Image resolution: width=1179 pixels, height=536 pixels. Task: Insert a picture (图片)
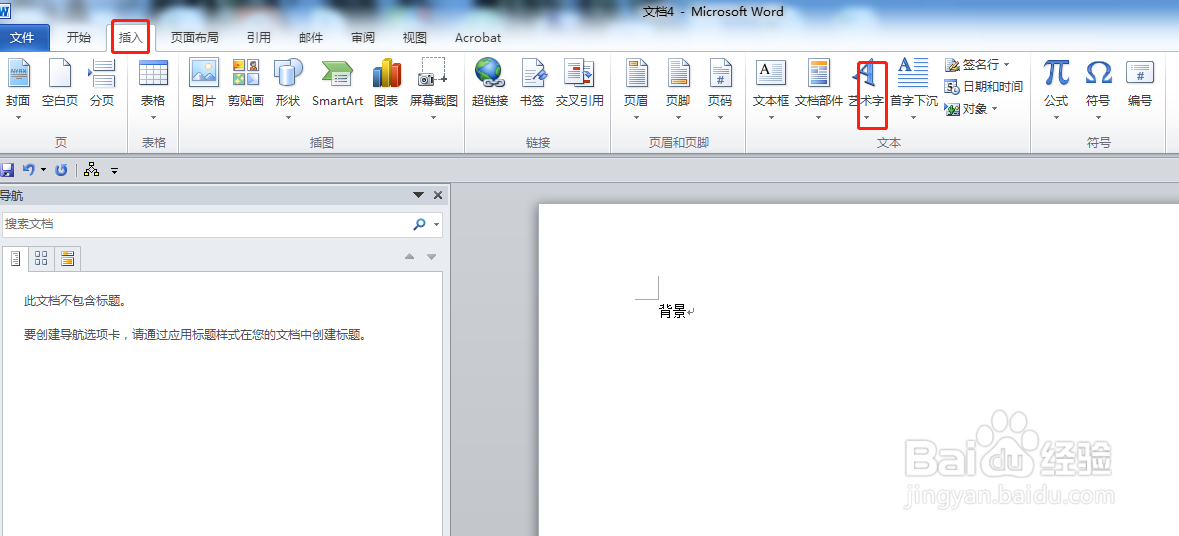point(204,84)
